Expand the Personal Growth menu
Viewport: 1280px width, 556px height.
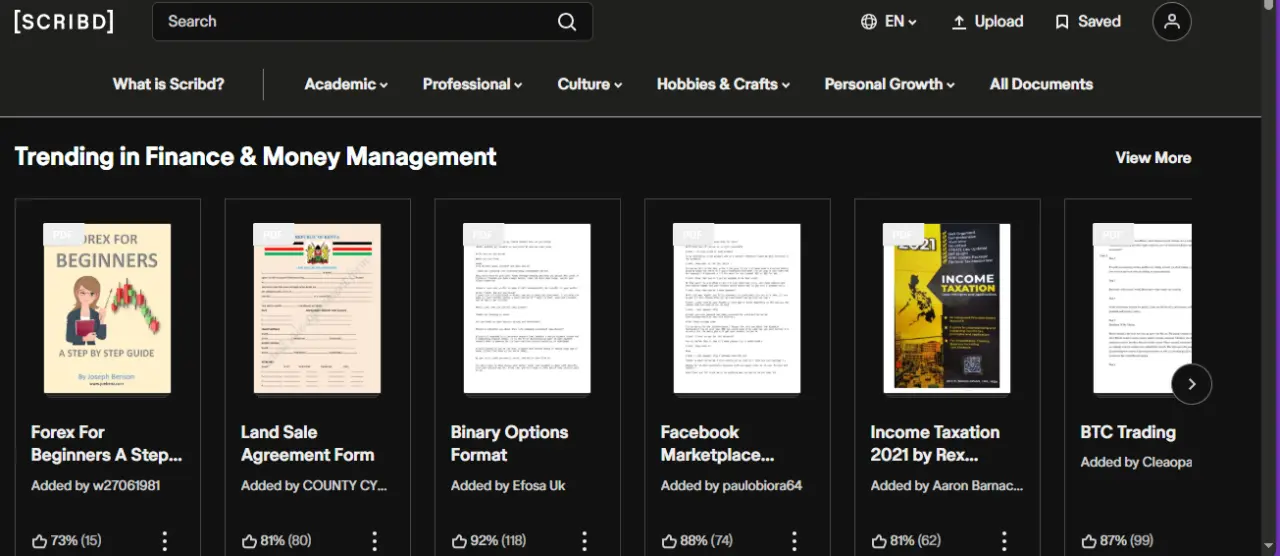click(x=889, y=84)
